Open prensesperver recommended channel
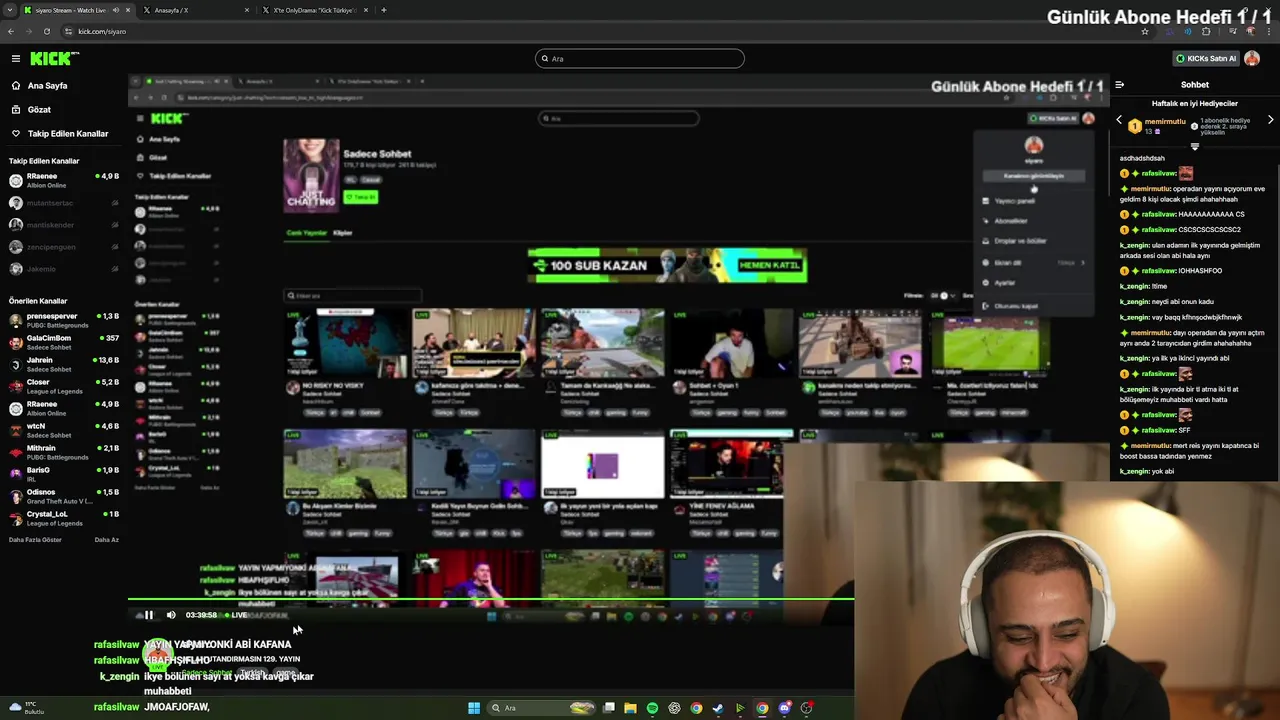 tap(62, 320)
